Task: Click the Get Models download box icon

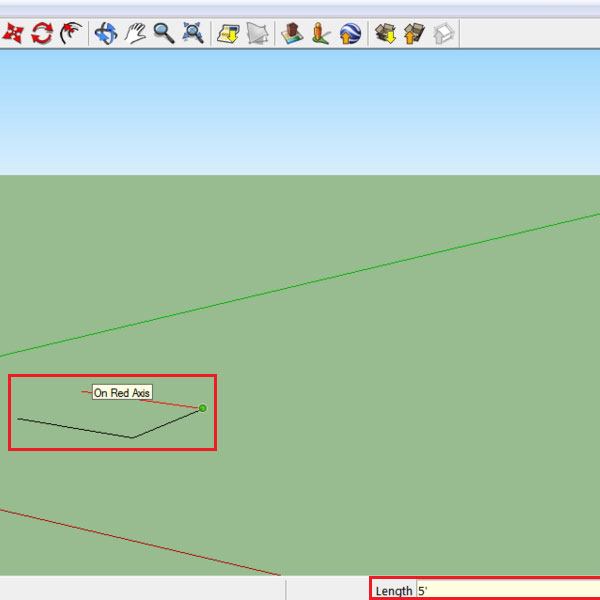Action: 385,33
